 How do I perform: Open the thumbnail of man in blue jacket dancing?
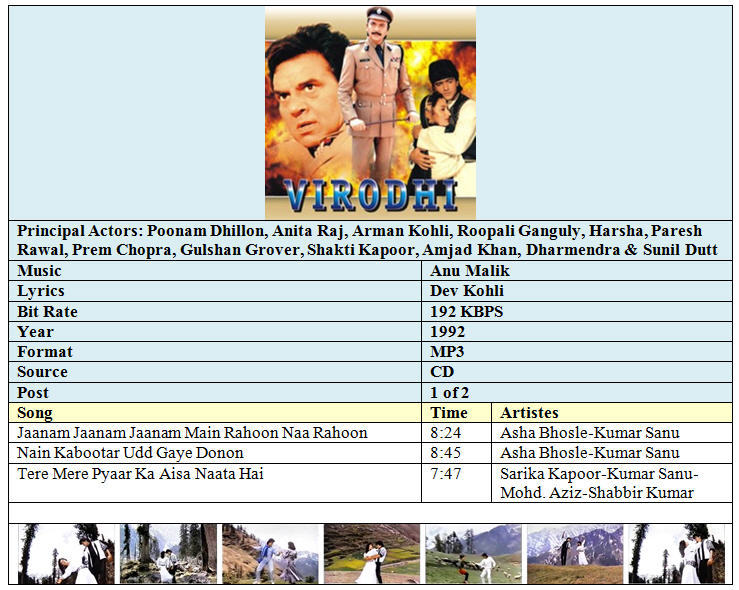271,554
